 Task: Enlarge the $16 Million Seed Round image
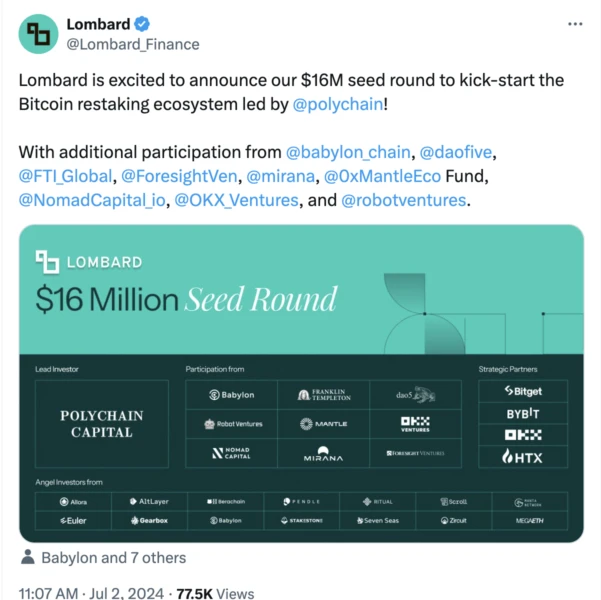pos(301,383)
